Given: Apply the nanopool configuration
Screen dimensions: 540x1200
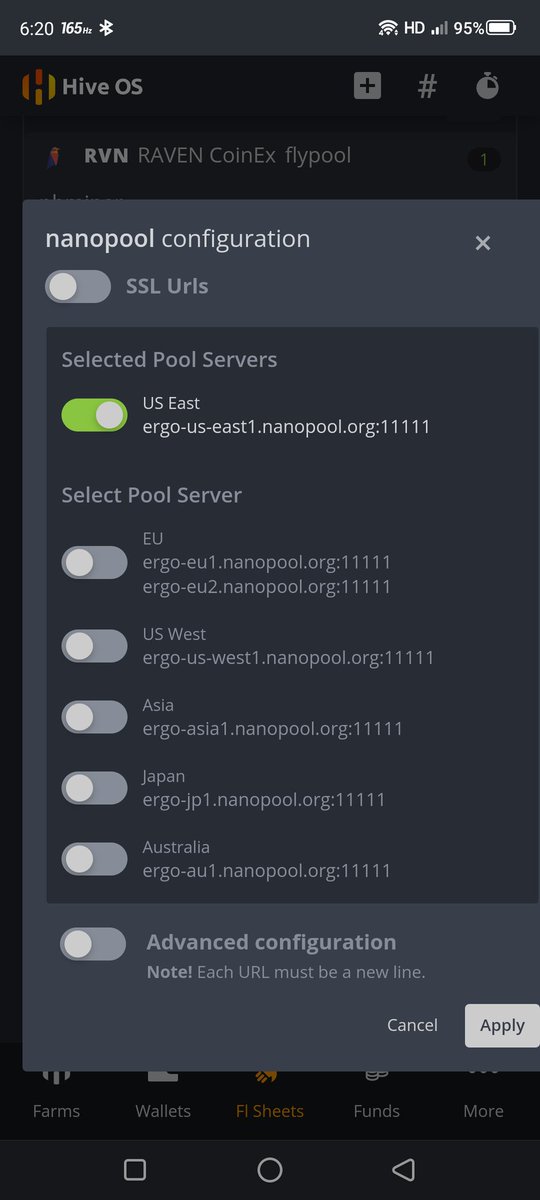Looking at the screenshot, I should [x=502, y=1025].
